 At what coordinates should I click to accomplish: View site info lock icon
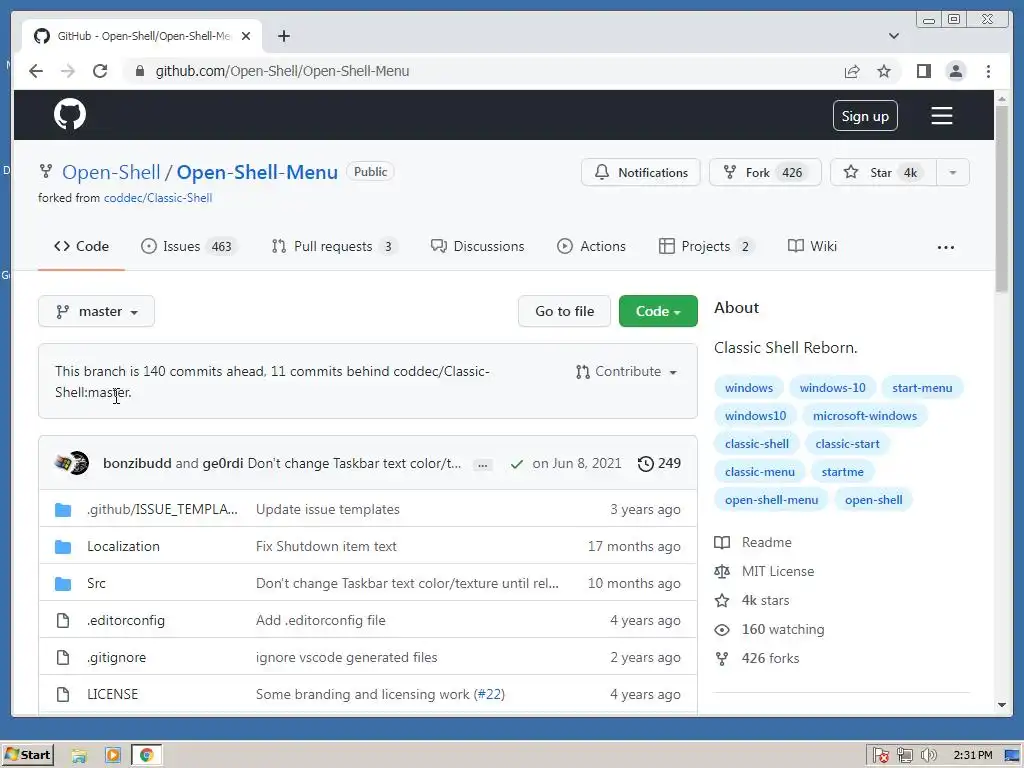click(139, 71)
